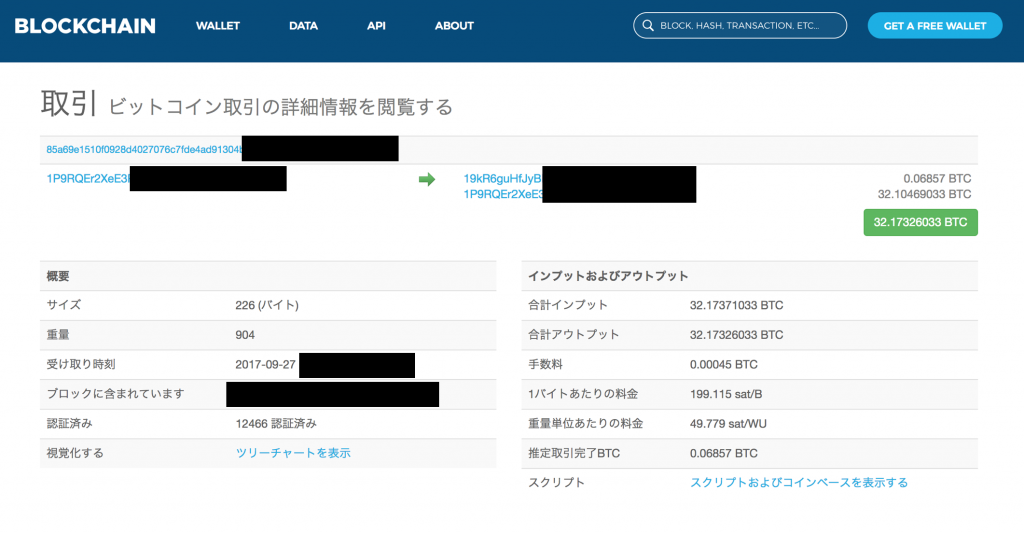This screenshot has height=533, width=1024.
Task: Open the transaction hash link starting 85a69e15
Action: coord(144,150)
